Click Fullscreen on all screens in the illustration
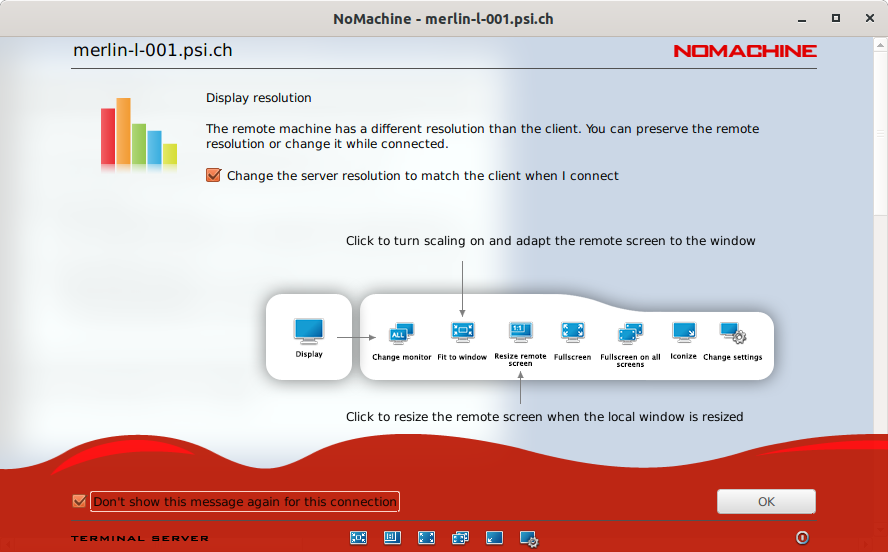The height and width of the screenshot is (552, 888). tap(630, 334)
